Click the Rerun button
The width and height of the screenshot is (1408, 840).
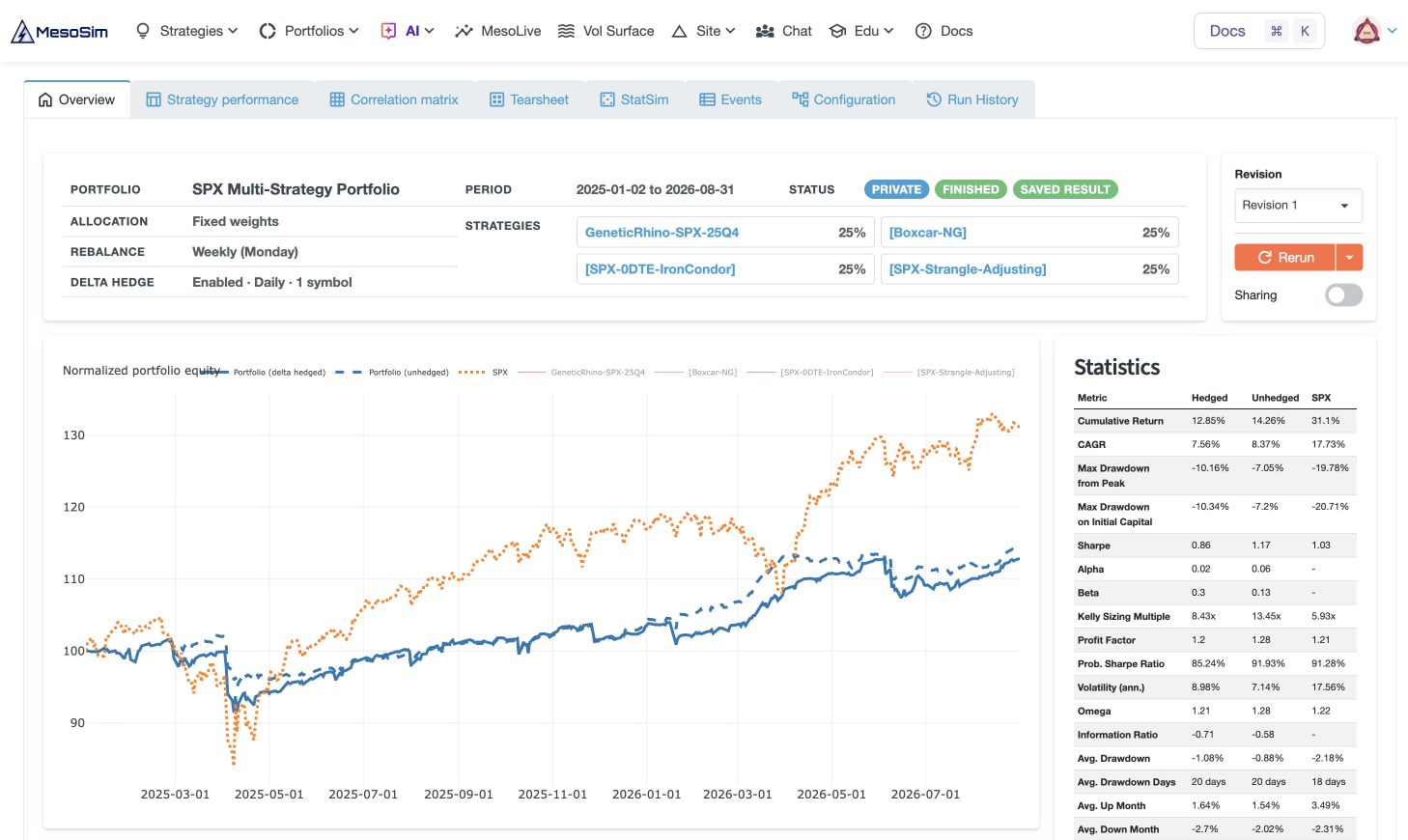(1285, 258)
